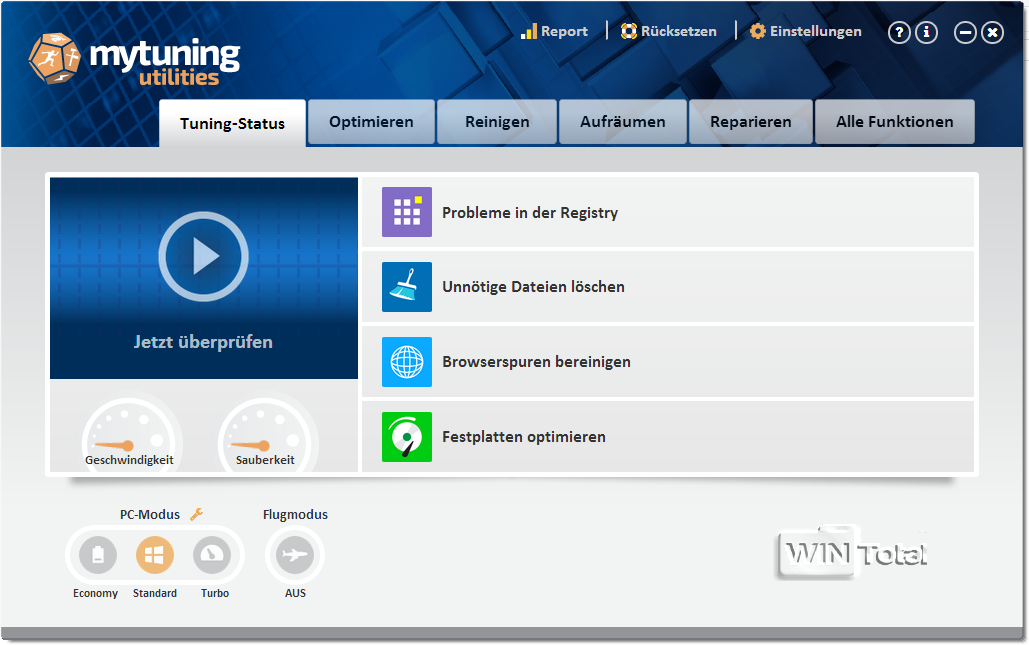Image resolution: width=1029 pixels, height=645 pixels.
Task: Select Standard PC mode
Action: [155, 555]
